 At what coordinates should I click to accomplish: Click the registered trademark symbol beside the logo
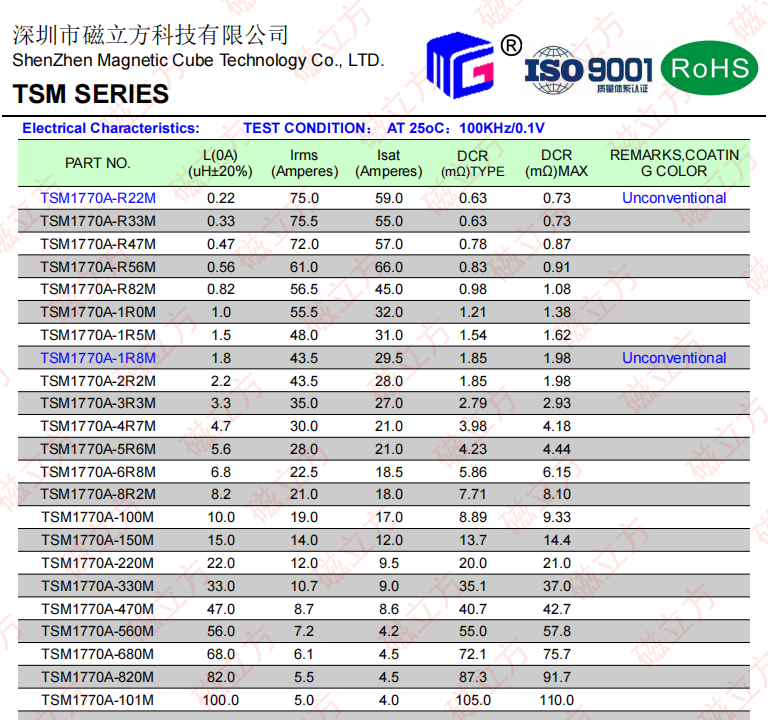coord(511,45)
